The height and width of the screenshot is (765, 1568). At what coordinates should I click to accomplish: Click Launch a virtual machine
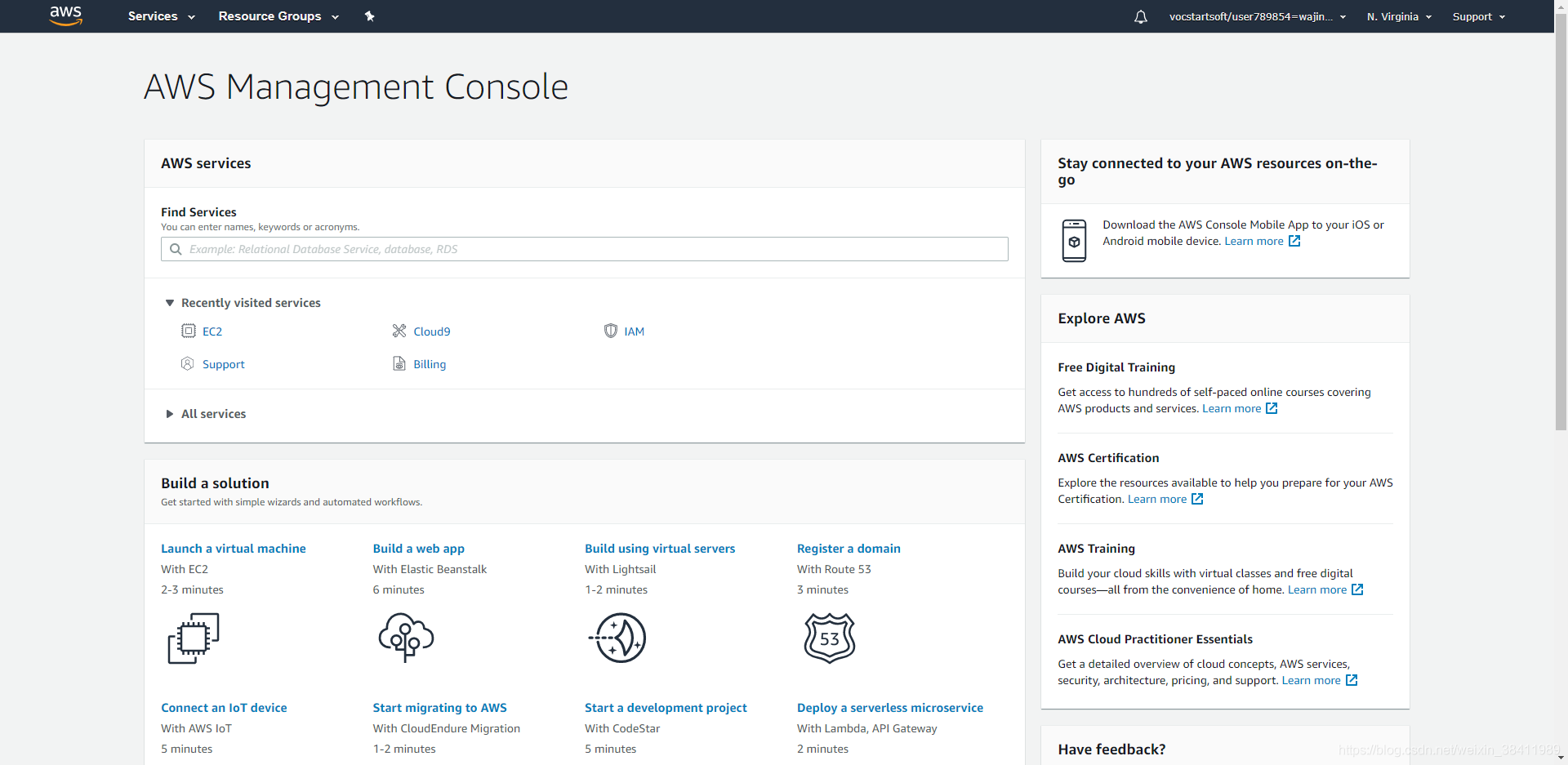point(234,549)
